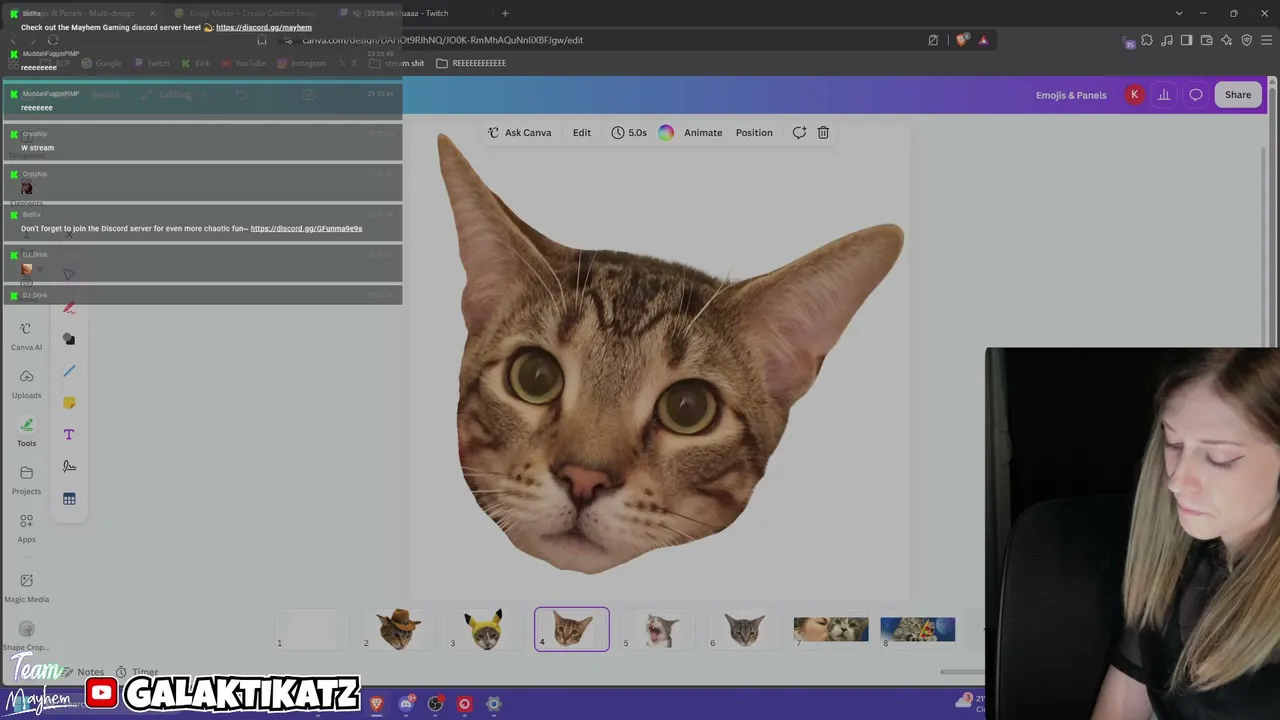Click the Emojis & Panels design title

click(1071, 95)
